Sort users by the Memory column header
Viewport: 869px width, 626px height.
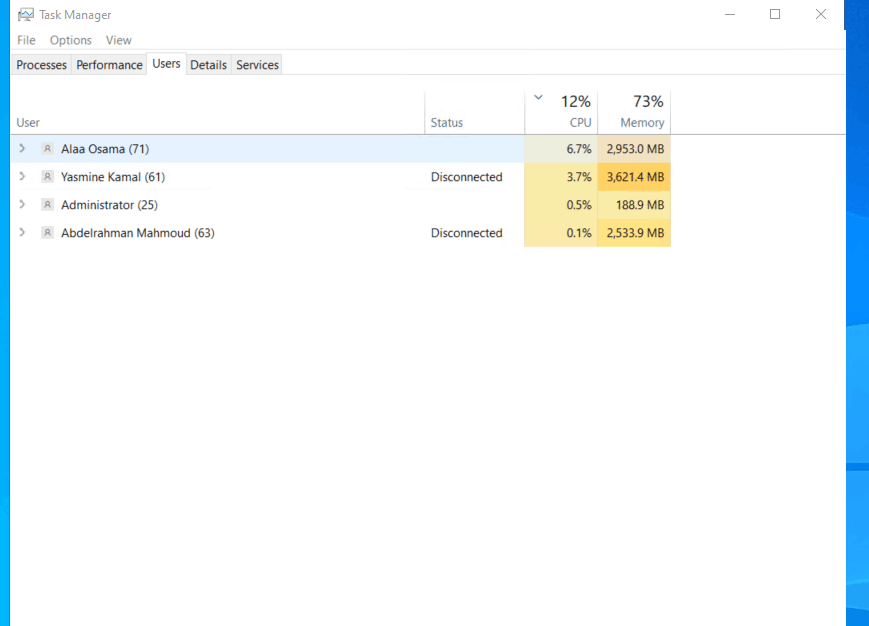[634, 112]
